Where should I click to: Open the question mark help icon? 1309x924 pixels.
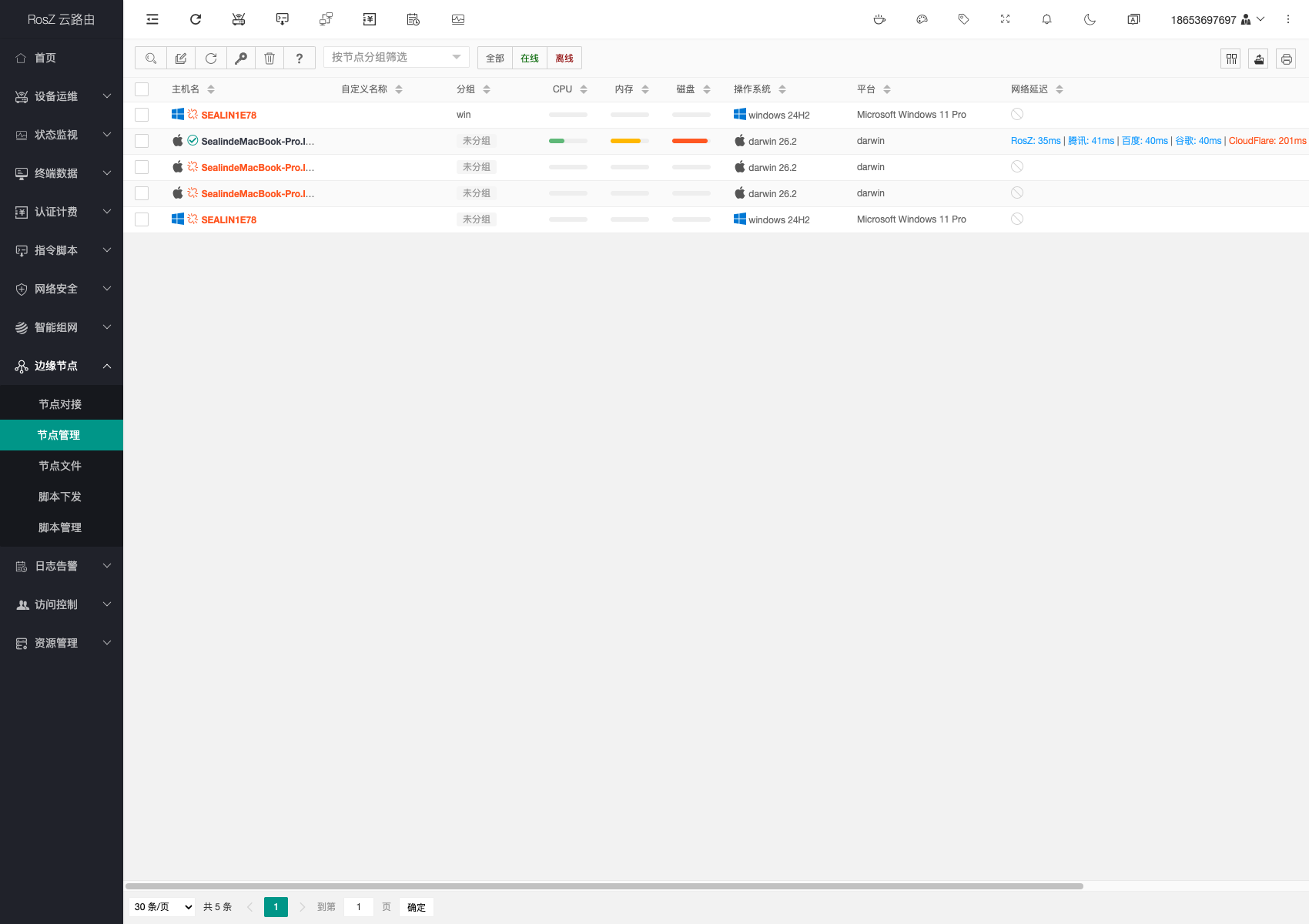point(300,59)
